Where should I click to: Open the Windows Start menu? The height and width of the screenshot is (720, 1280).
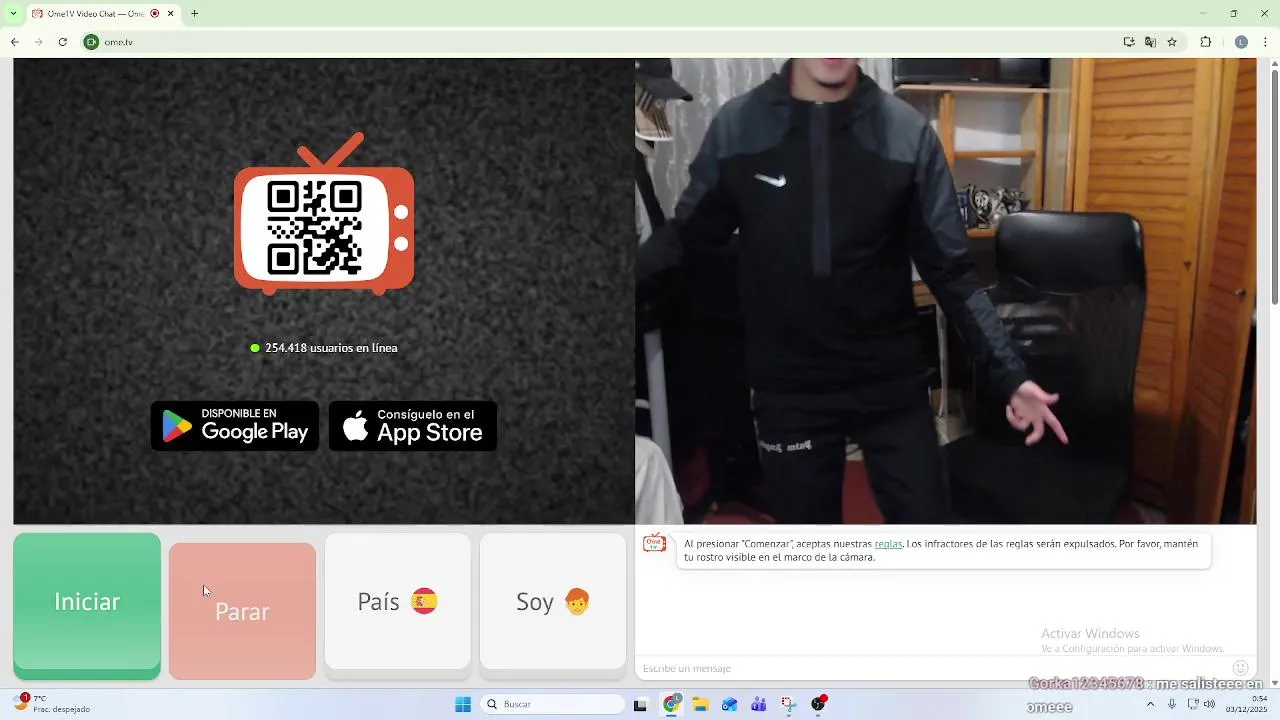point(463,704)
